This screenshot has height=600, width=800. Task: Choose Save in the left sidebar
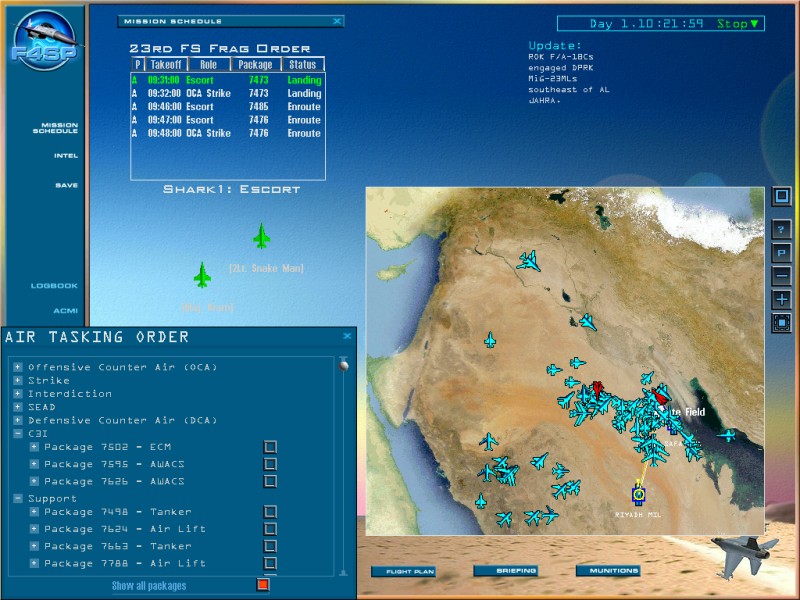[67, 185]
